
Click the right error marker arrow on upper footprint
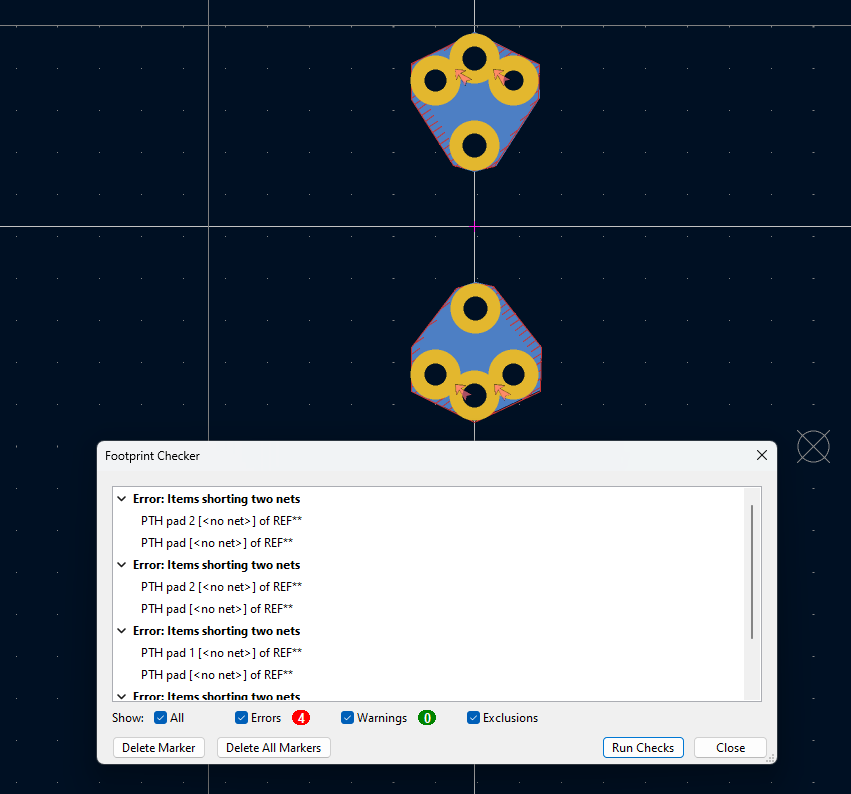[501, 76]
